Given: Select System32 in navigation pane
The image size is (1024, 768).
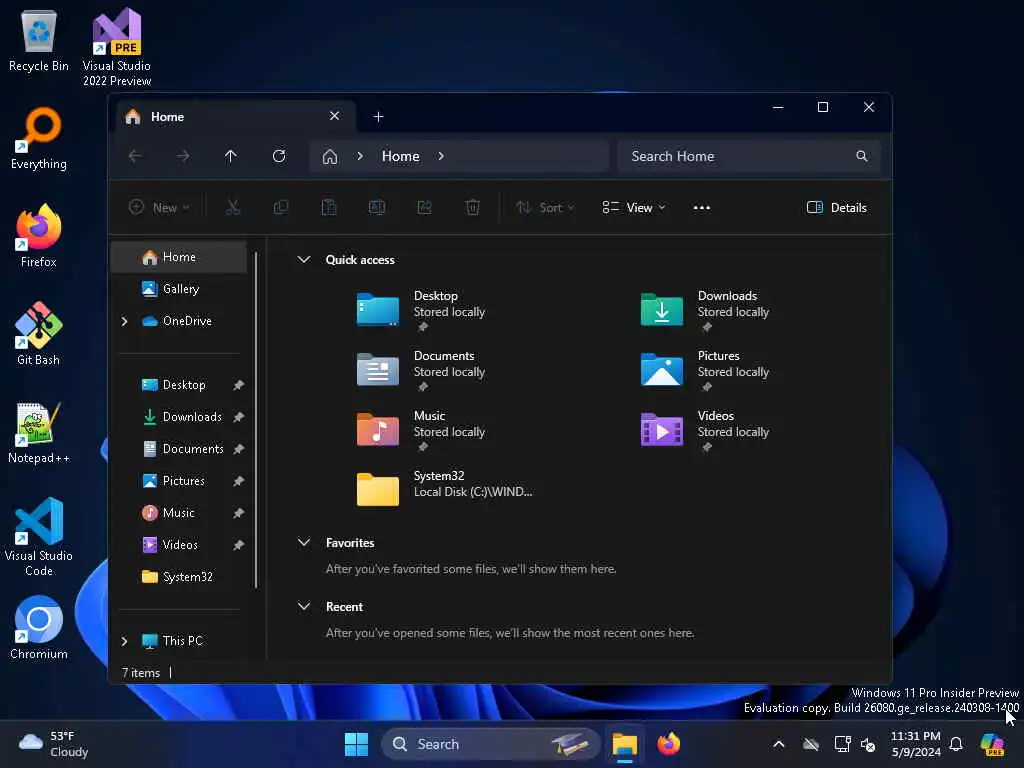Looking at the screenshot, I should point(178,577).
